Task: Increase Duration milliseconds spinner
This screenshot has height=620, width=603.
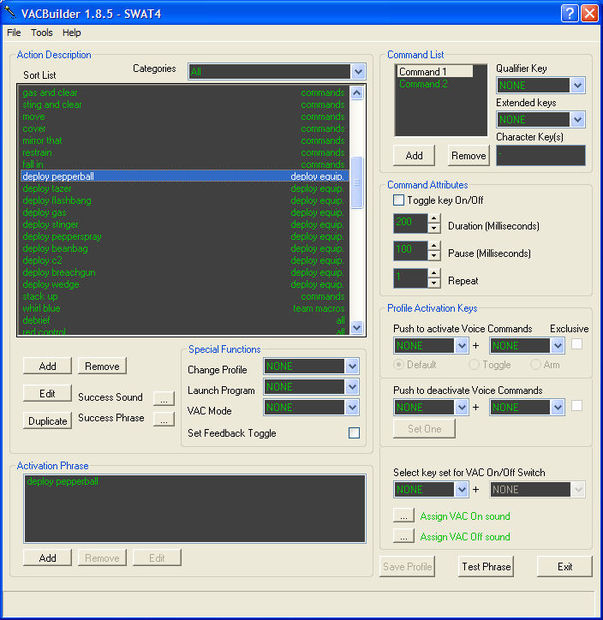Action: pyautogui.click(x=434, y=218)
